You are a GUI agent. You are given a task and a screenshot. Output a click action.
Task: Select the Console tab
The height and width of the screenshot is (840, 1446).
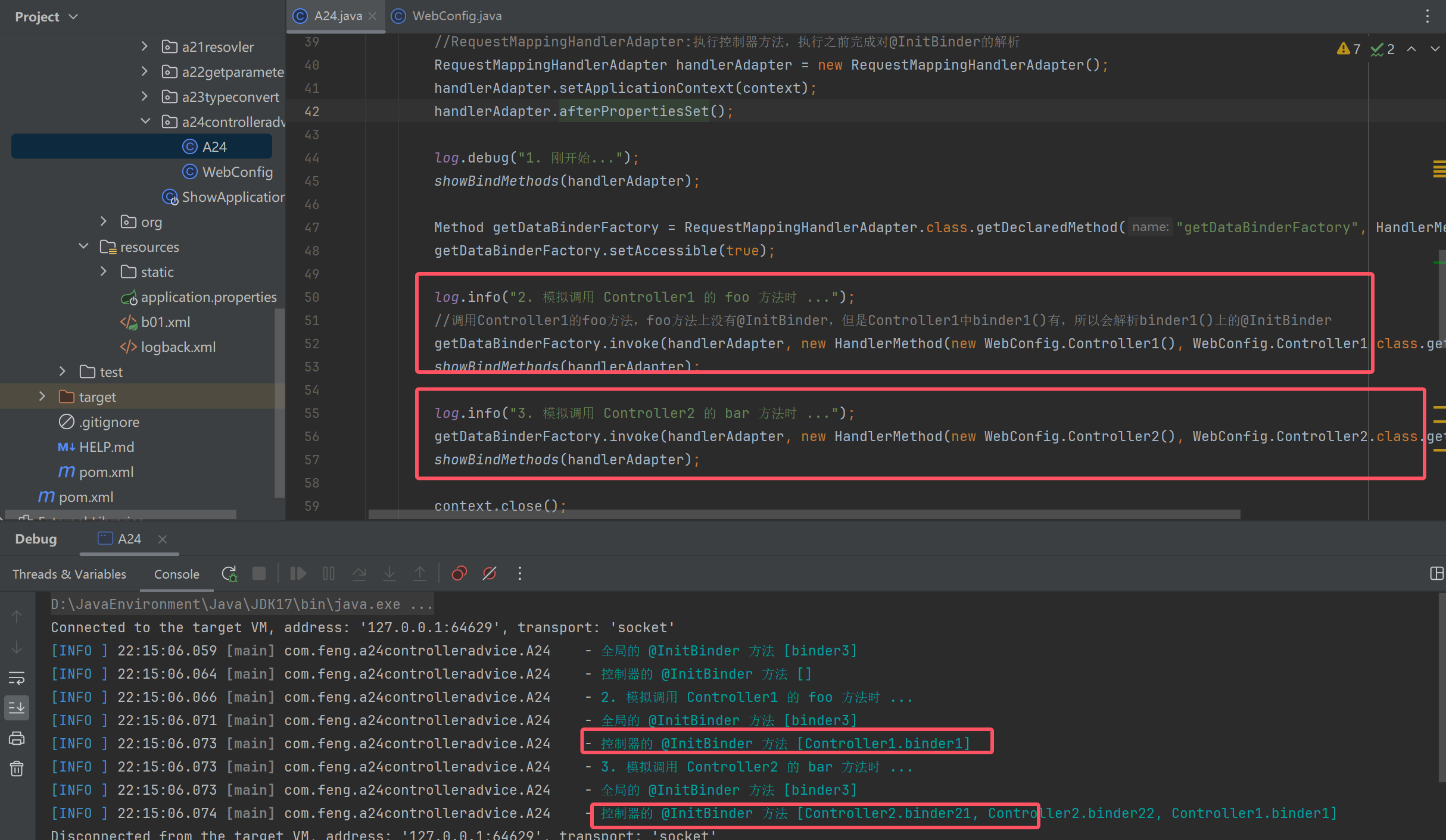(x=176, y=574)
